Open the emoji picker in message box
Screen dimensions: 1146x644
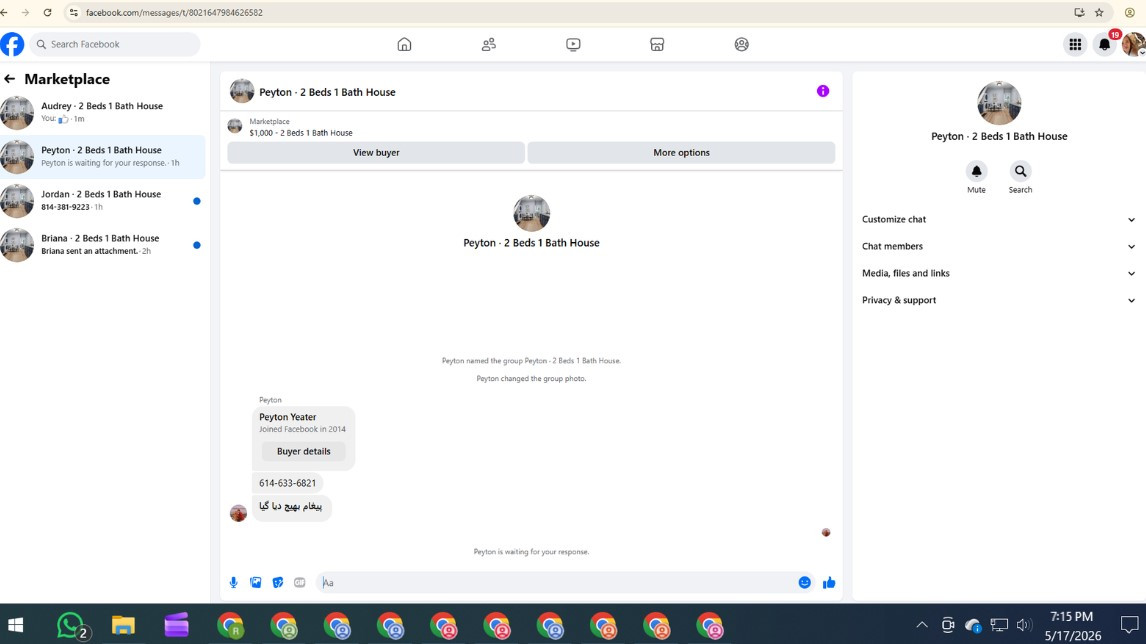(805, 583)
